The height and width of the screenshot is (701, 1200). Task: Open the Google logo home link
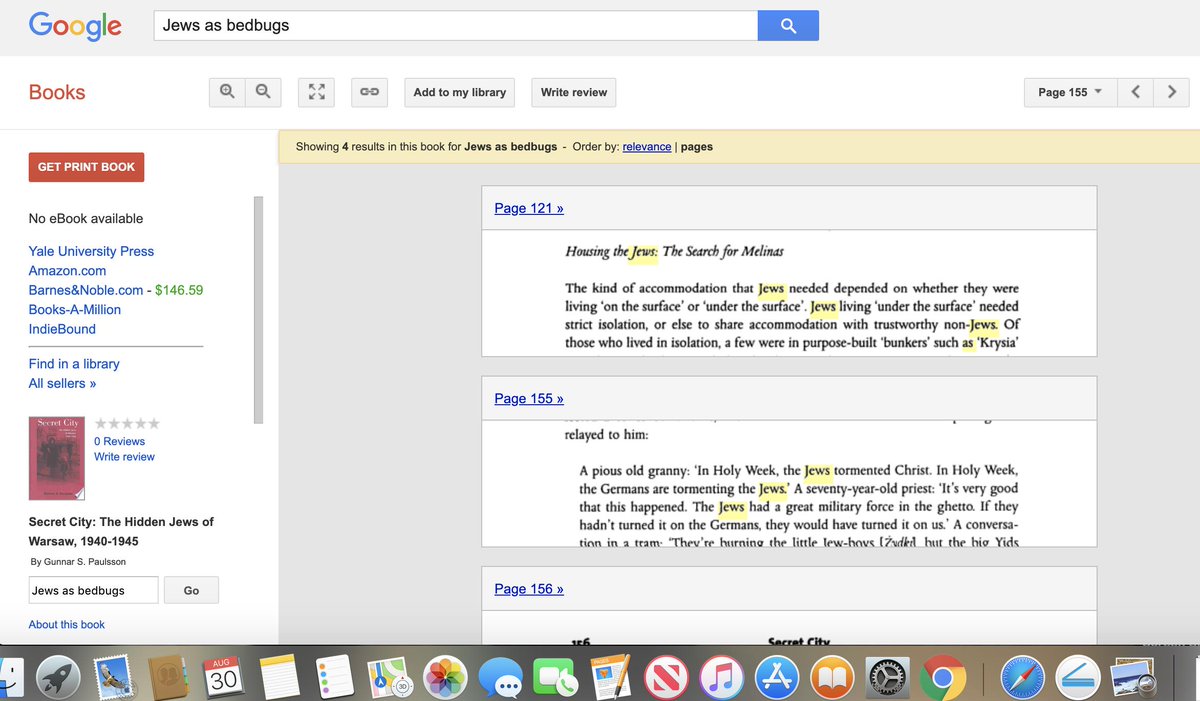pyautogui.click(x=75, y=25)
